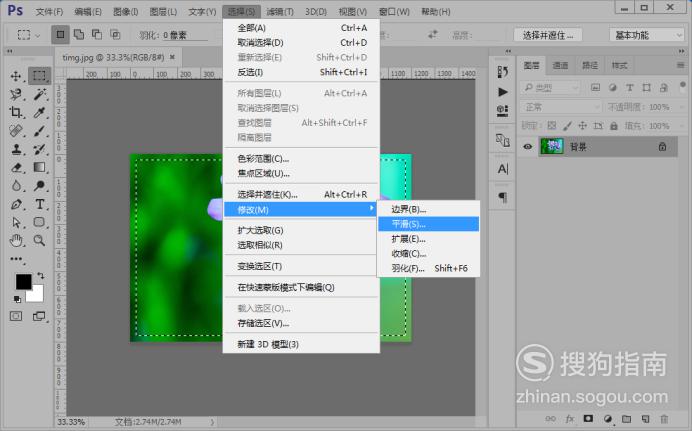Viewport: 692px width, 431px height.
Task: Hide the 背景 layer with eye icon
Action: [x=528, y=146]
